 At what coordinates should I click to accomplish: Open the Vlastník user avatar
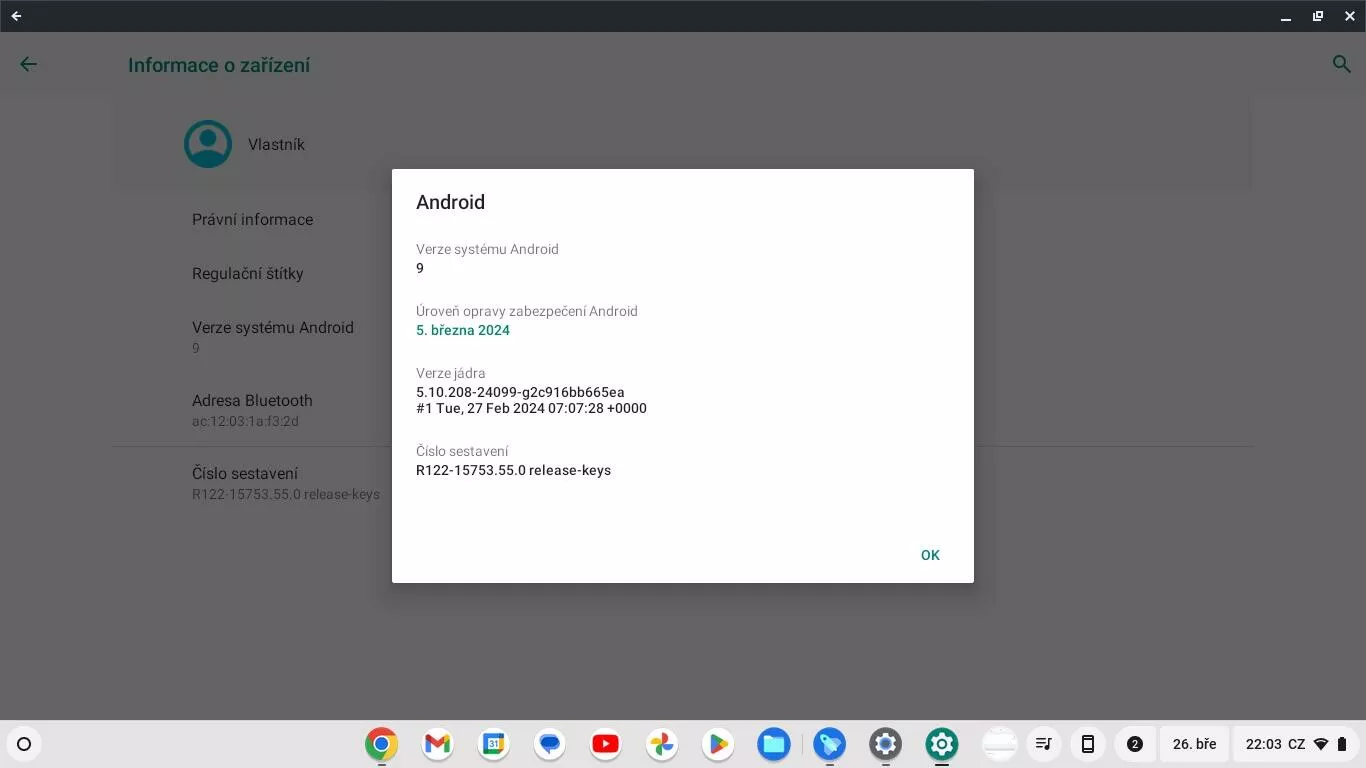(208, 144)
